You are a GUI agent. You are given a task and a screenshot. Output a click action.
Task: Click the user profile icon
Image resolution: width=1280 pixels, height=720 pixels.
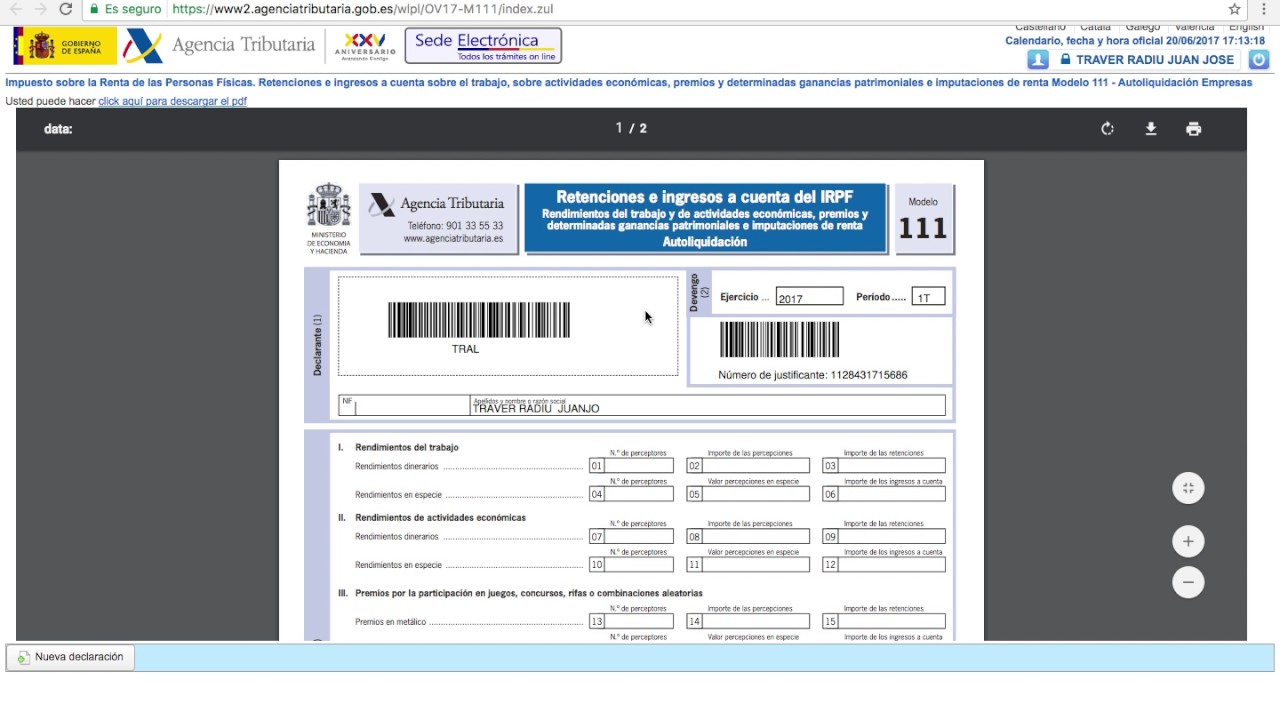point(1038,60)
